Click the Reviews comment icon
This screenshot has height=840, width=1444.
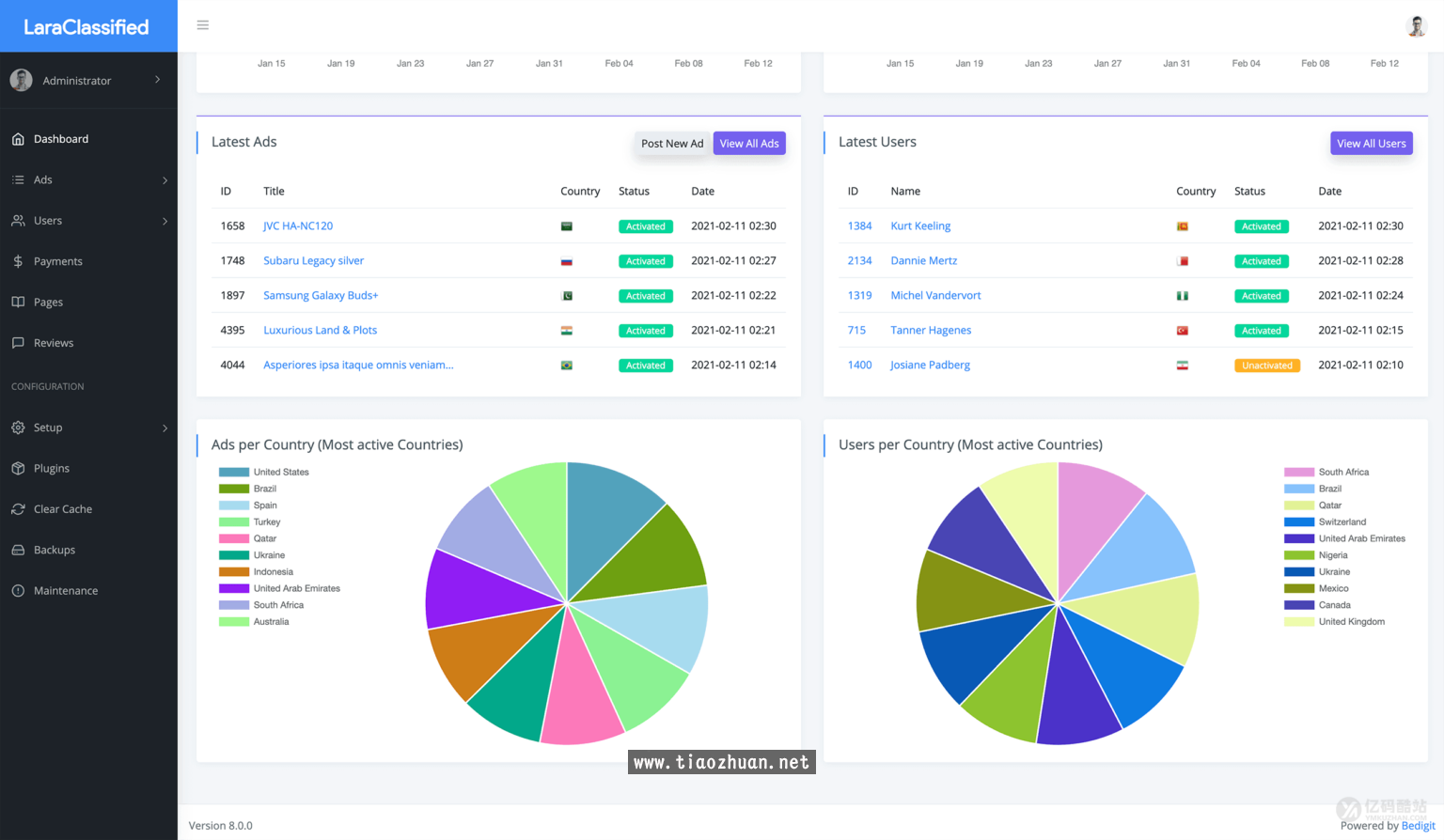coord(18,343)
